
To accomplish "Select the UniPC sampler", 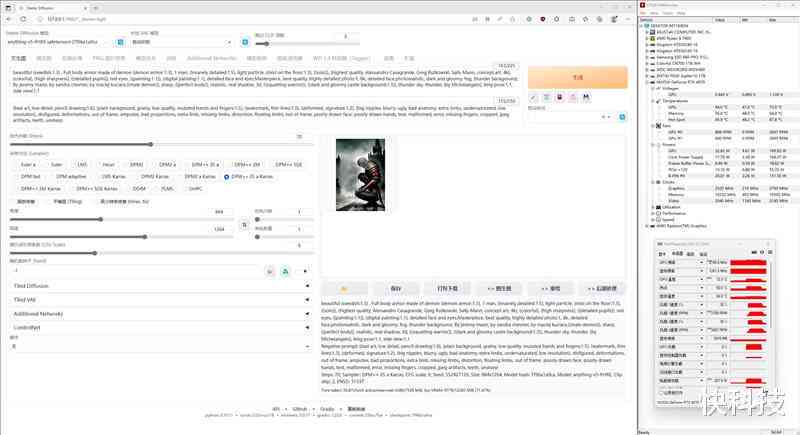I will (195, 189).
